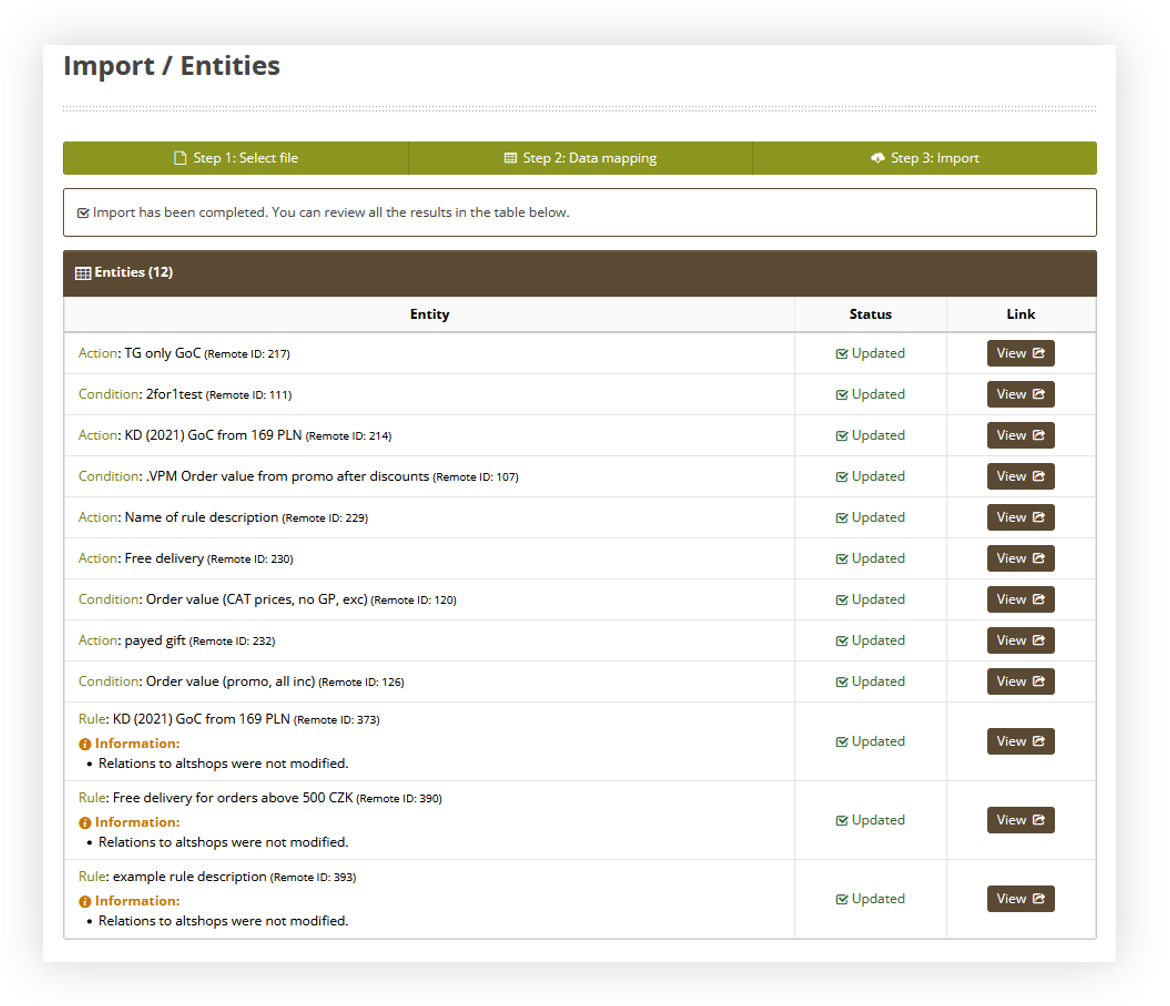The width and height of the screenshot is (1170, 1006).
Task: Click Updated check icon for Remote ID 126
Action: (842, 682)
